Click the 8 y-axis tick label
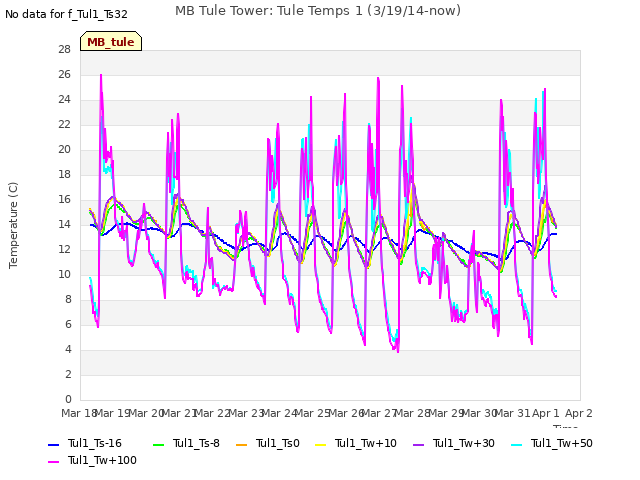 tap(68, 300)
